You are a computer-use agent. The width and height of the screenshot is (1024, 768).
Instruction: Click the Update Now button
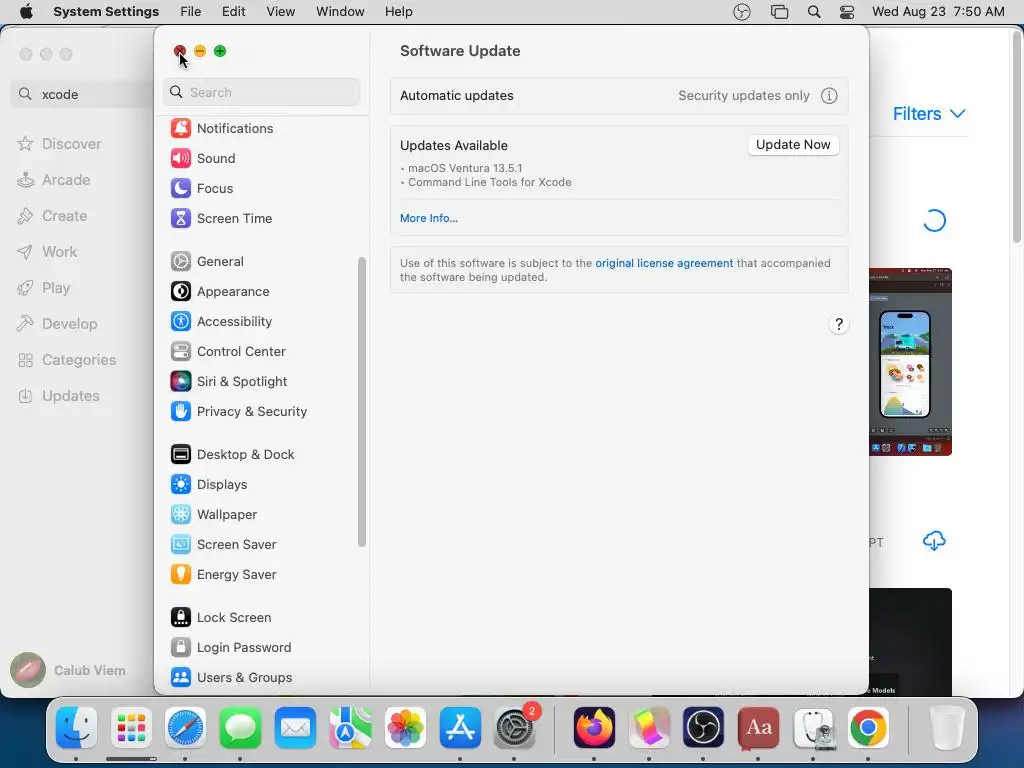[793, 145]
